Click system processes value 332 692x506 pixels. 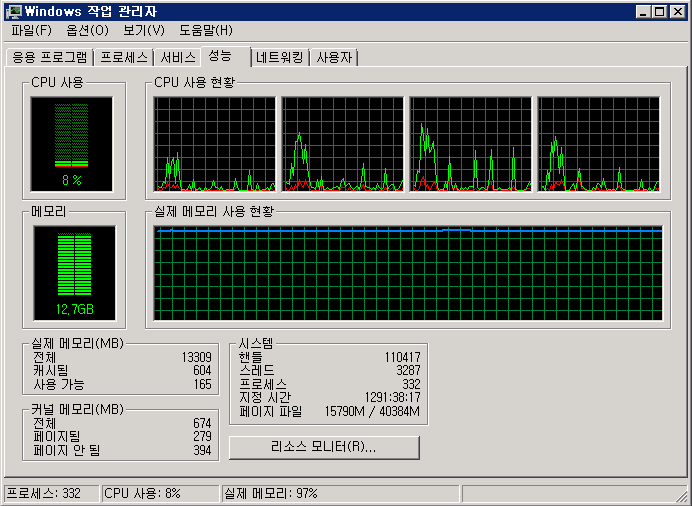point(411,384)
